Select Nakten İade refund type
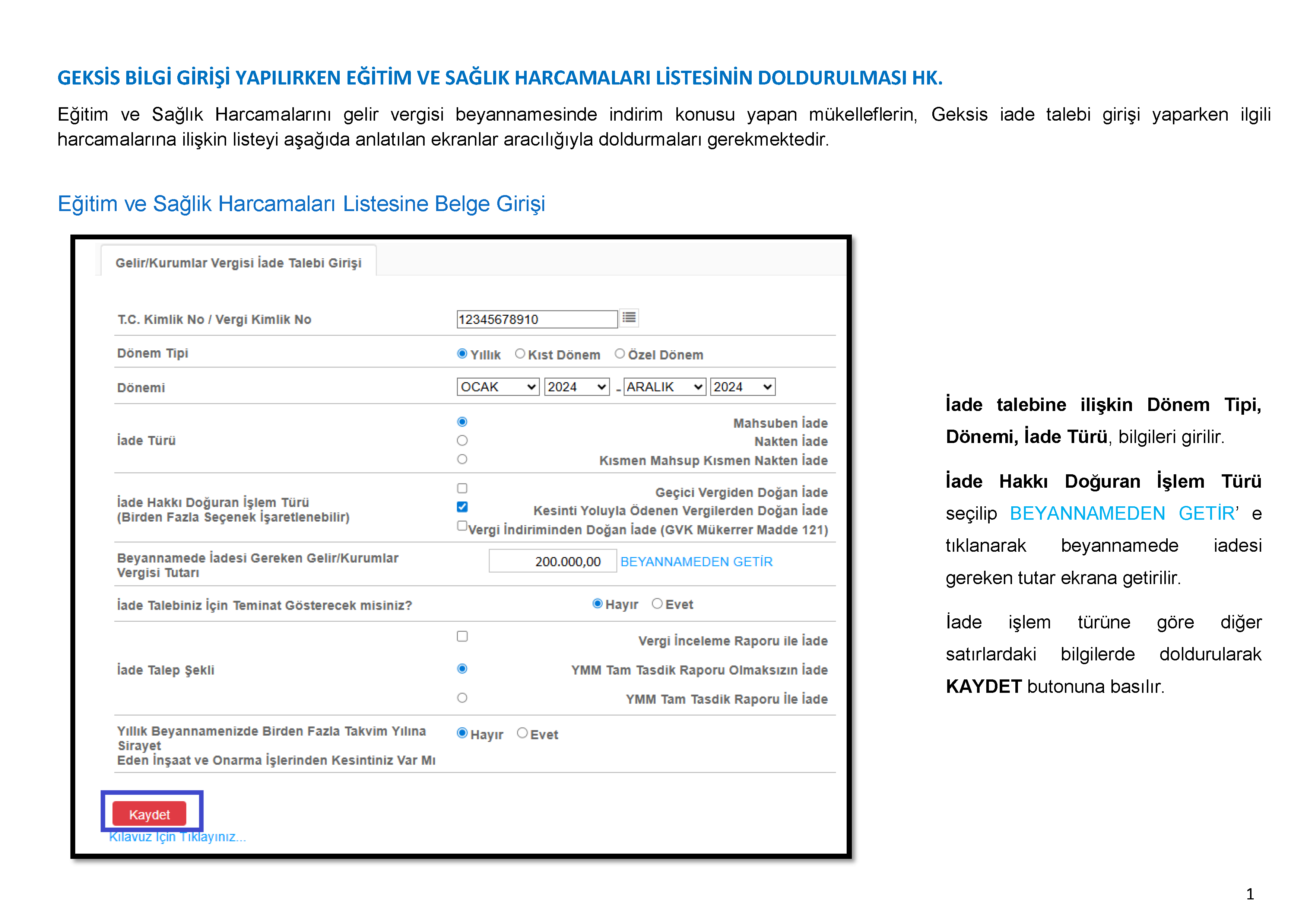 pos(462,440)
